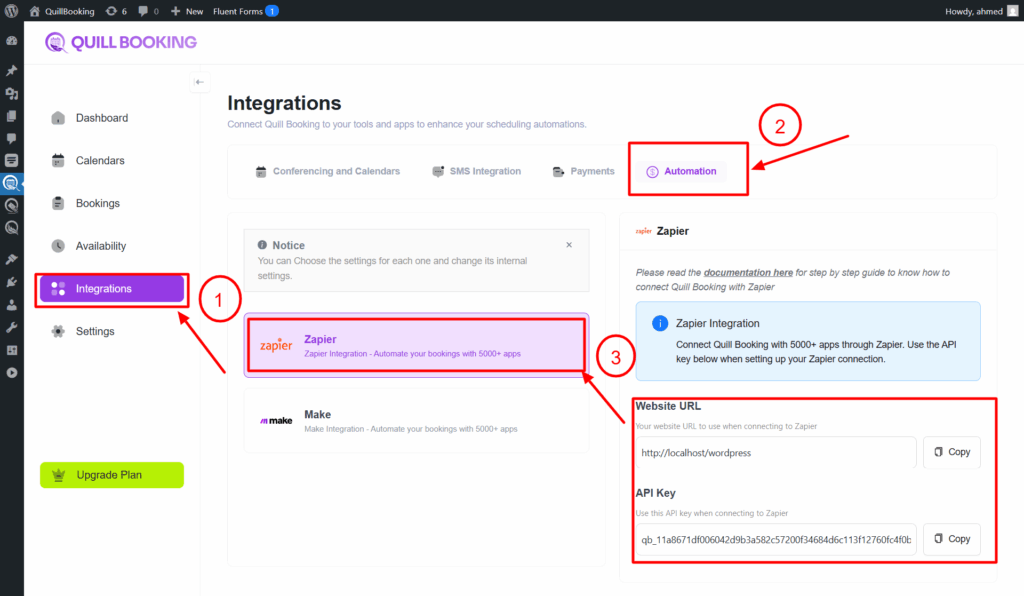Switch to Conferencing and Calendars tab

pos(327,172)
